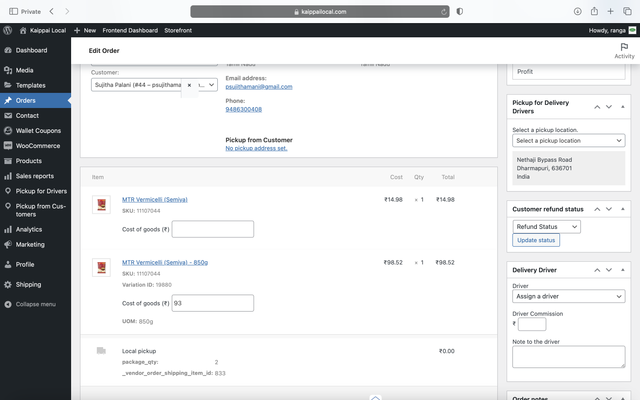Collapse Customer refund status panel

[623, 209]
